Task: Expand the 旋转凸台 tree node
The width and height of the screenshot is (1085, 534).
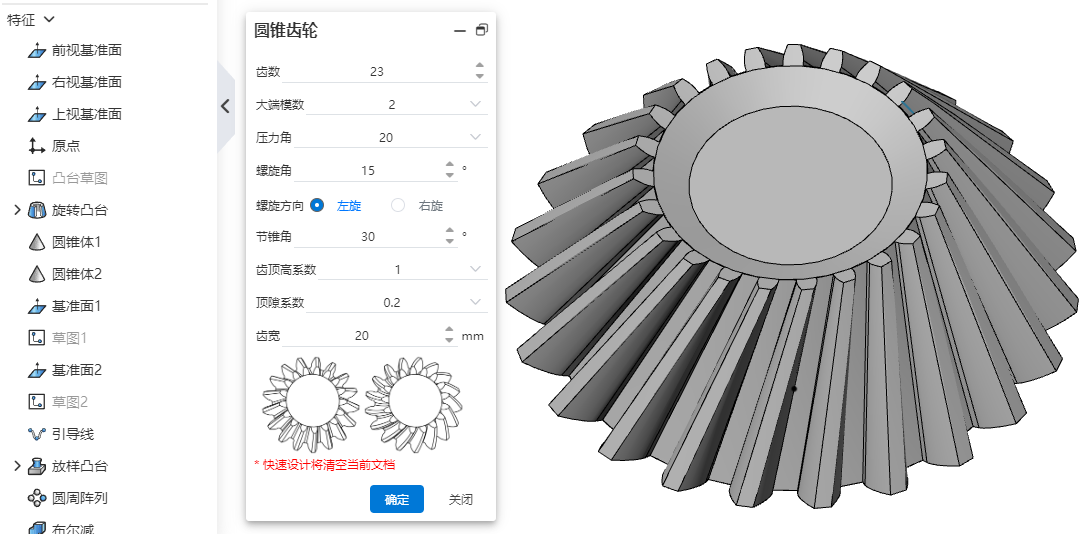Action: [x=18, y=210]
